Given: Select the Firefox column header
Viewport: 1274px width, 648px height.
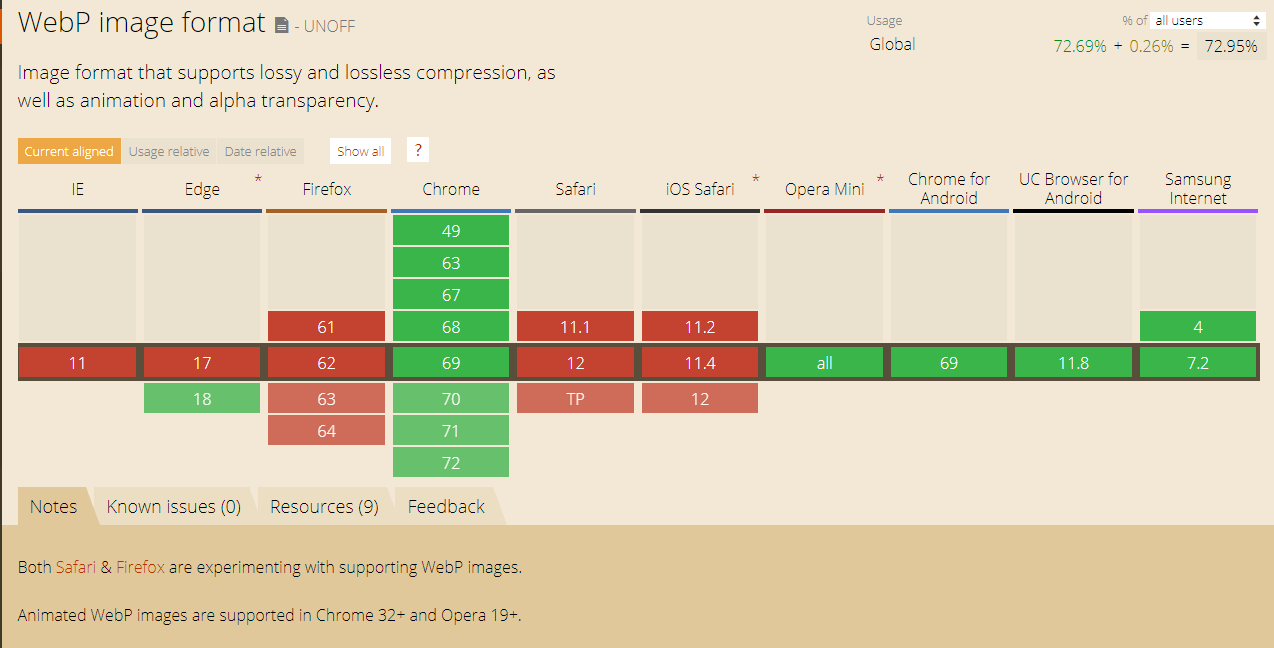Looking at the screenshot, I should 327,189.
